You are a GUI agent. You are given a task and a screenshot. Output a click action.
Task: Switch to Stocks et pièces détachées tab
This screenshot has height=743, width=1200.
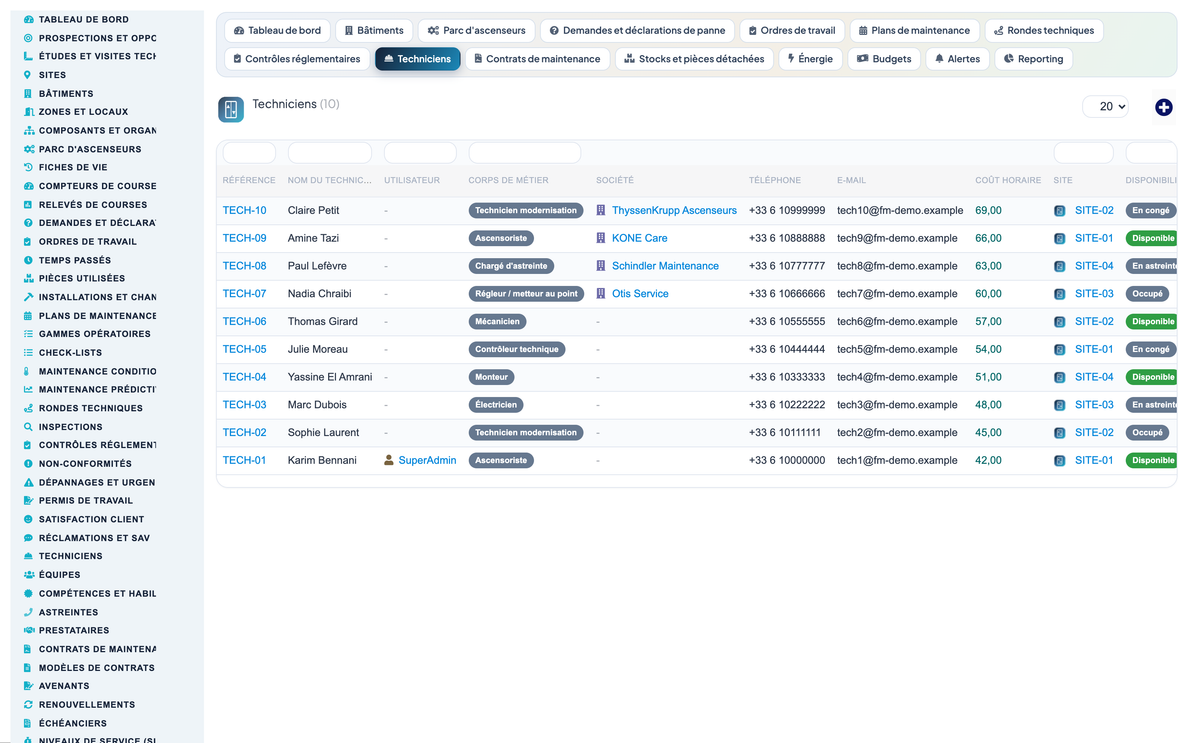tap(694, 59)
